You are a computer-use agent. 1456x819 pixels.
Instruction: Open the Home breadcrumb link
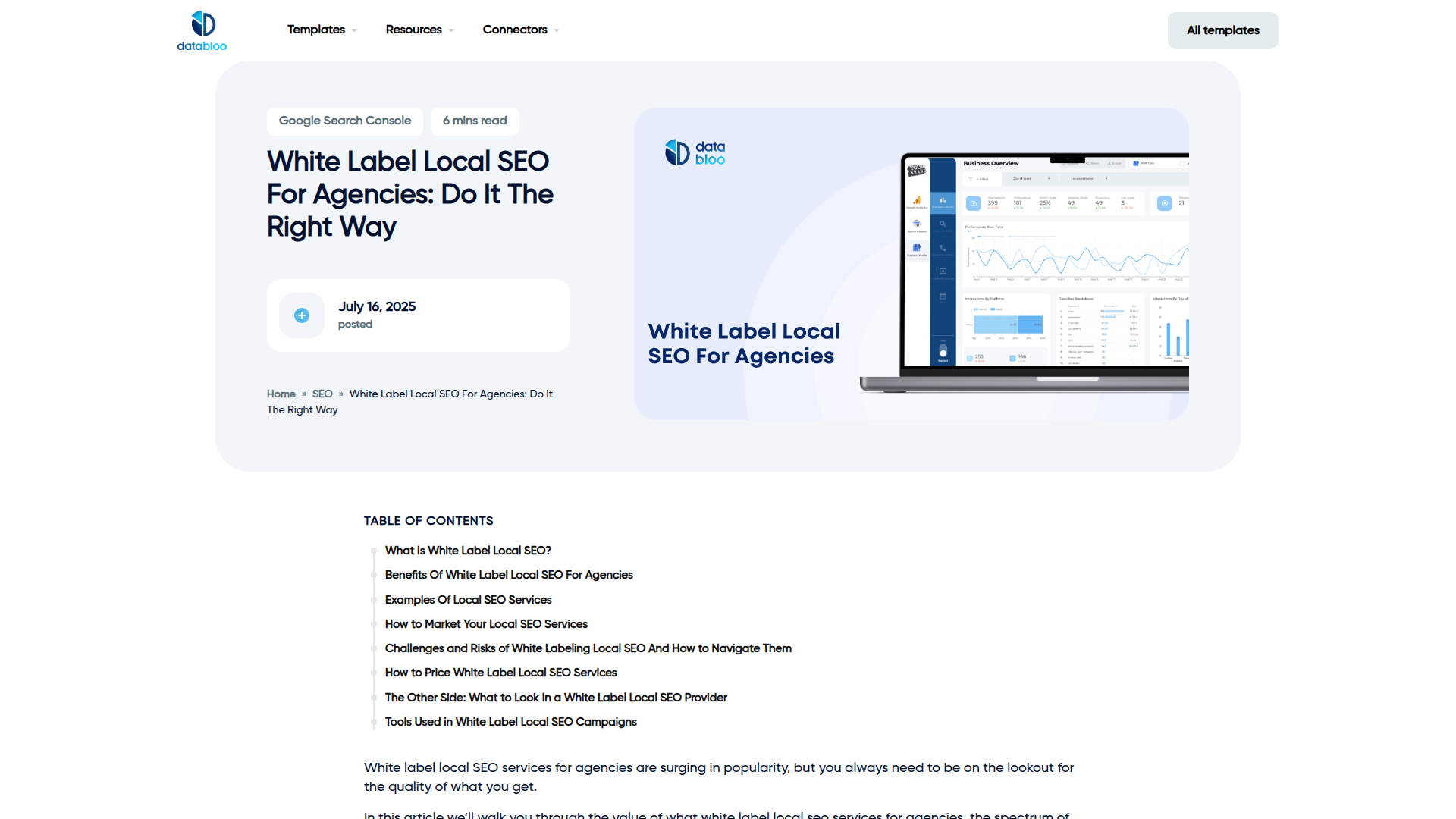click(281, 394)
